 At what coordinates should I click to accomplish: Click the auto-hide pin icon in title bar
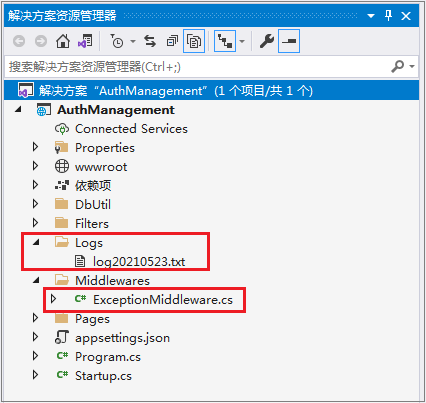pyautogui.click(x=388, y=15)
